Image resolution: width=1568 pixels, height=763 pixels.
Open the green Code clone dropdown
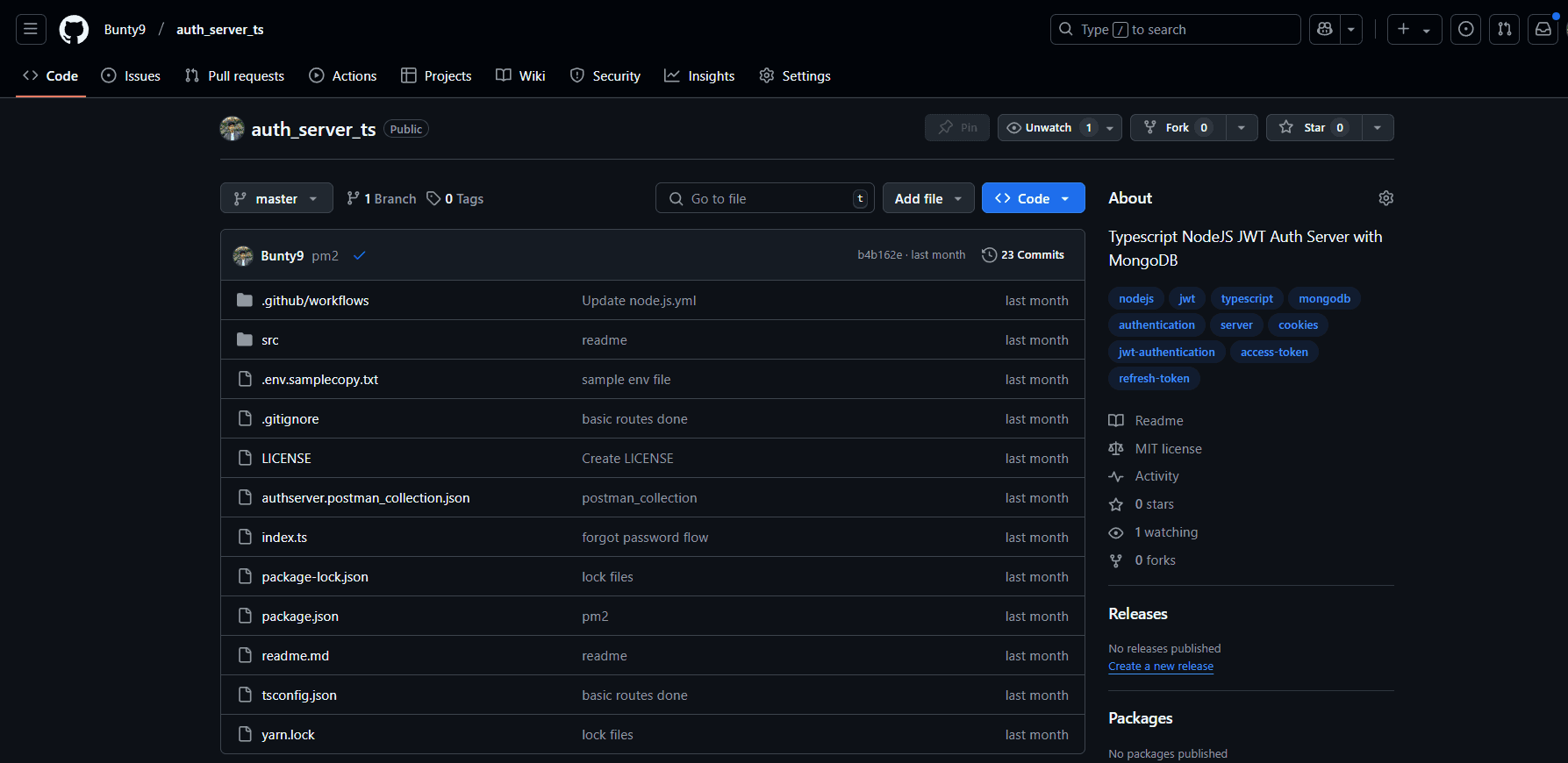pos(1034,198)
